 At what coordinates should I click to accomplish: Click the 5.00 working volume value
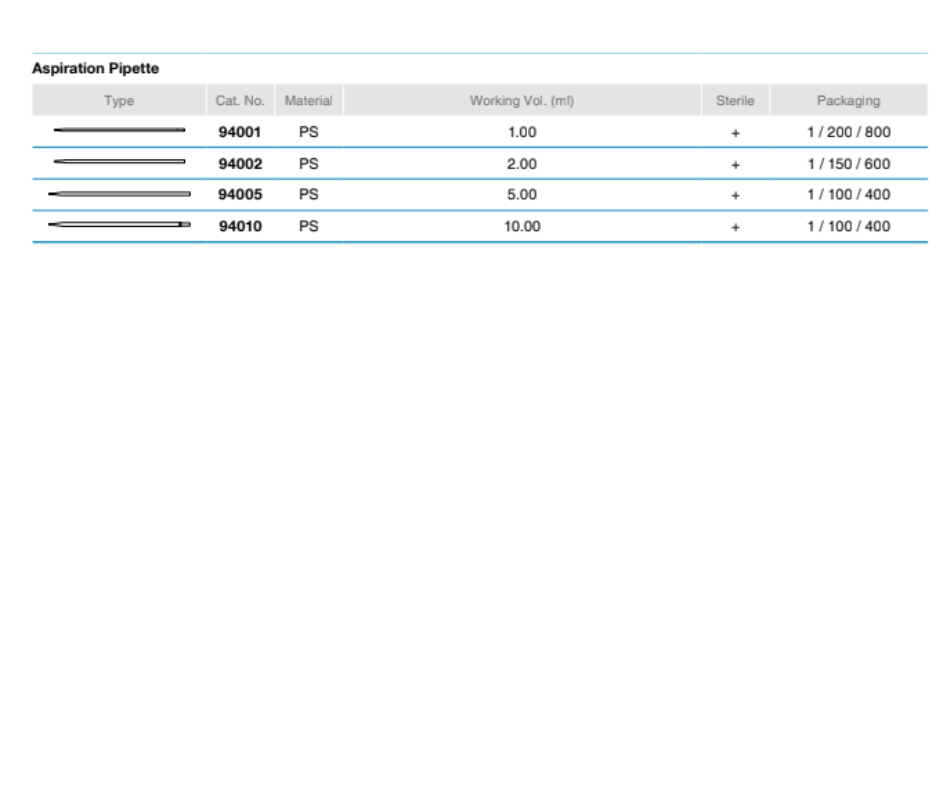521,195
